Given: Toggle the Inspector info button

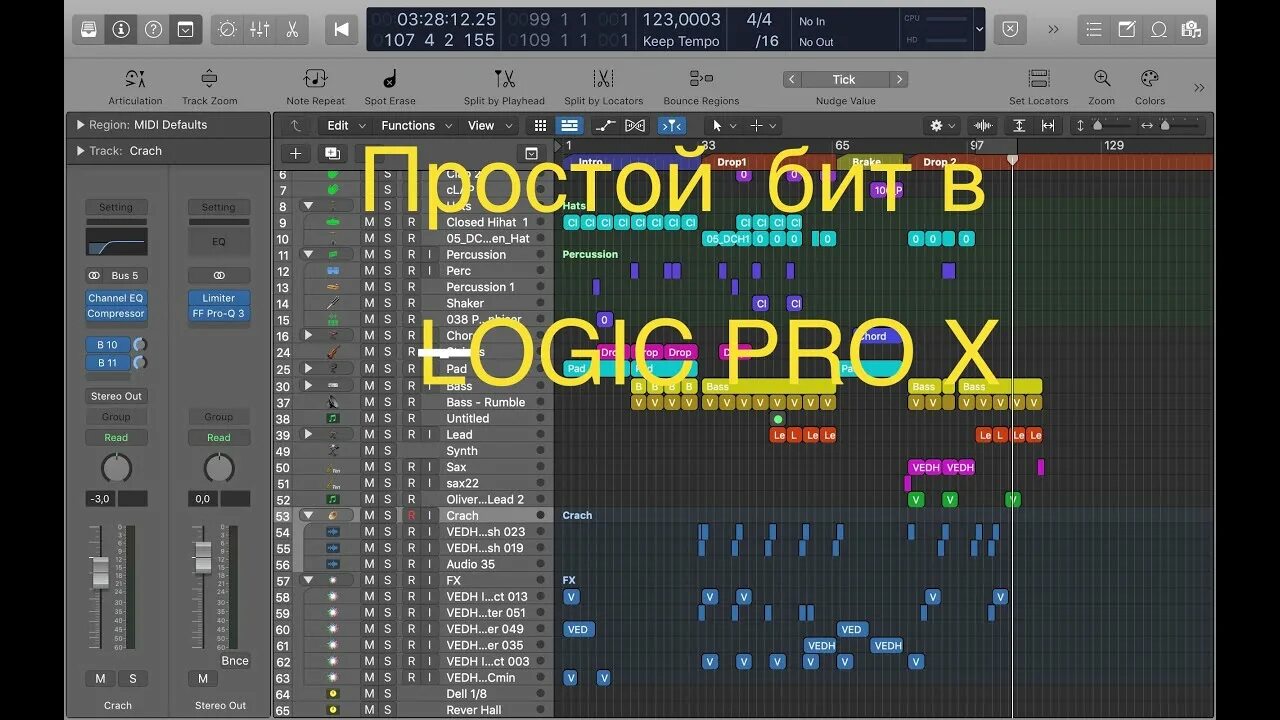Looking at the screenshot, I should point(121,29).
